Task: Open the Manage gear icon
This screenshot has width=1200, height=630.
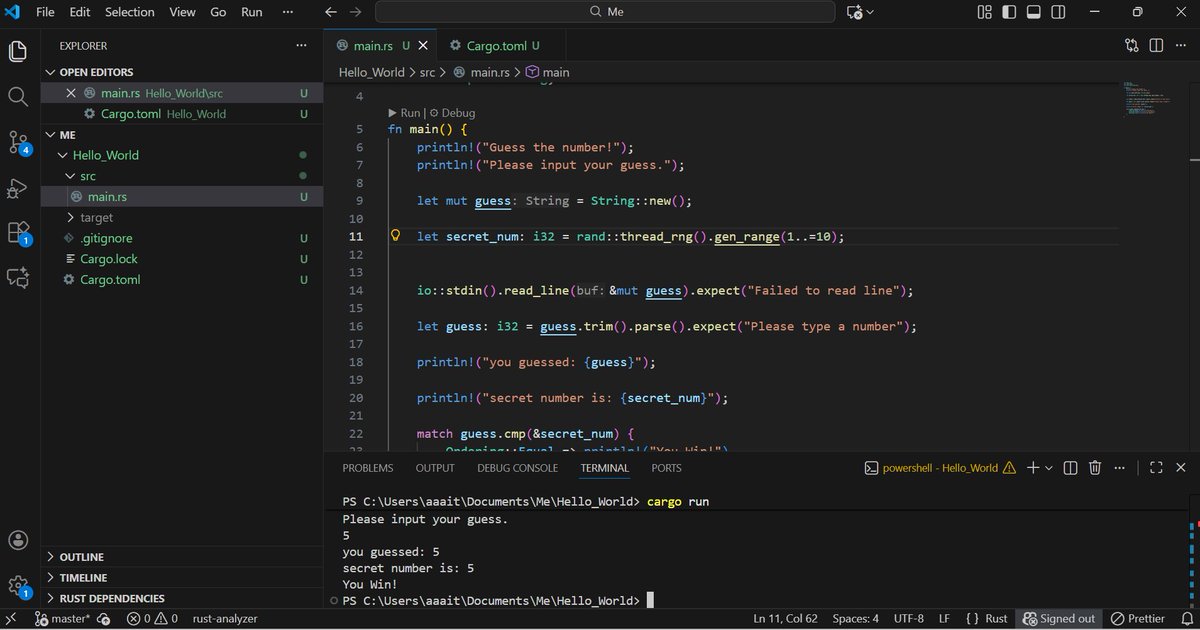Action: [x=18, y=587]
